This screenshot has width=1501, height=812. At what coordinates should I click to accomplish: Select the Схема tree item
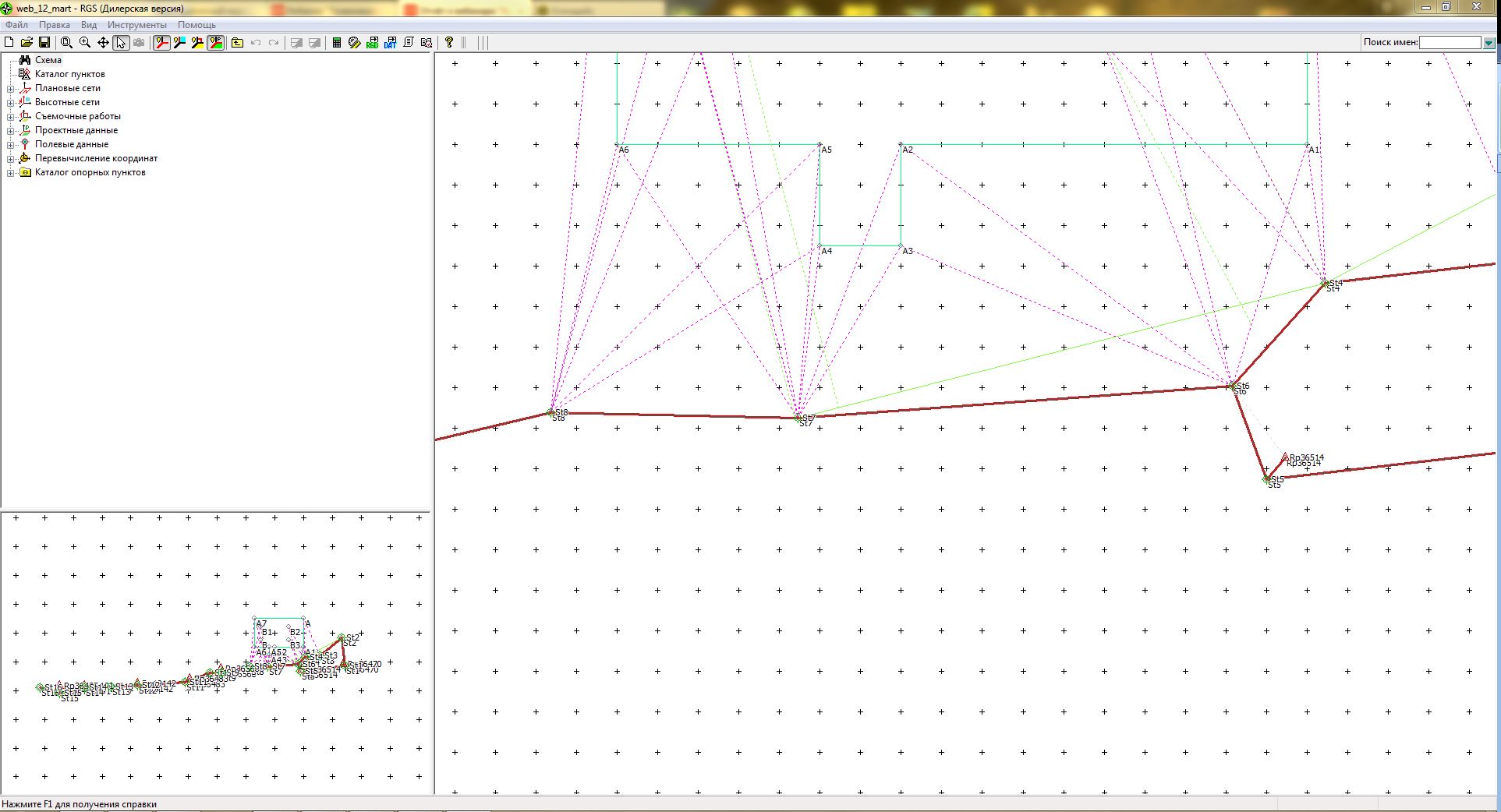pyautogui.click(x=48, y=60)
